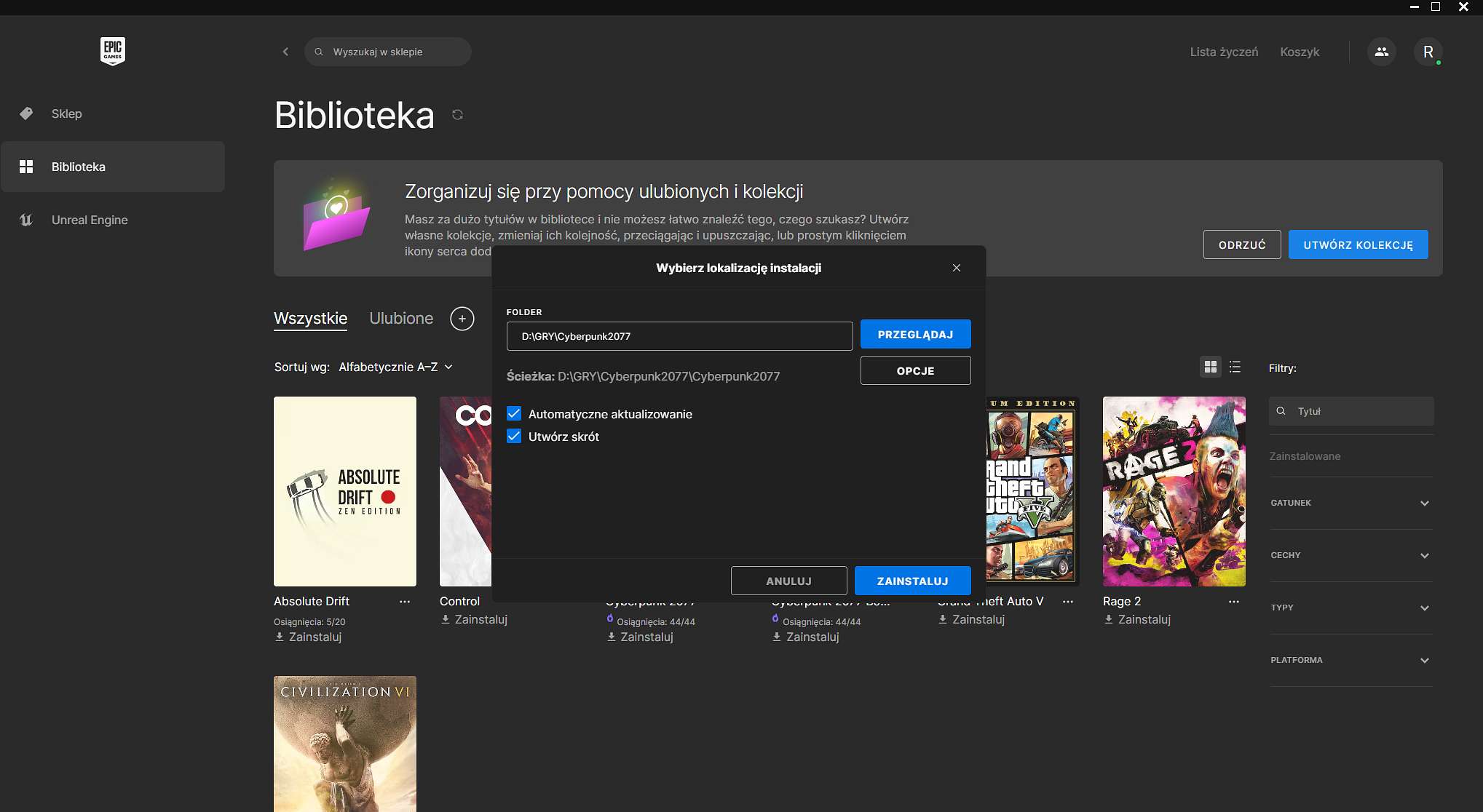Screen dimensions: 1483x812
Task: Refresh the library with the refresh icon
Action: tap(457, 115)
